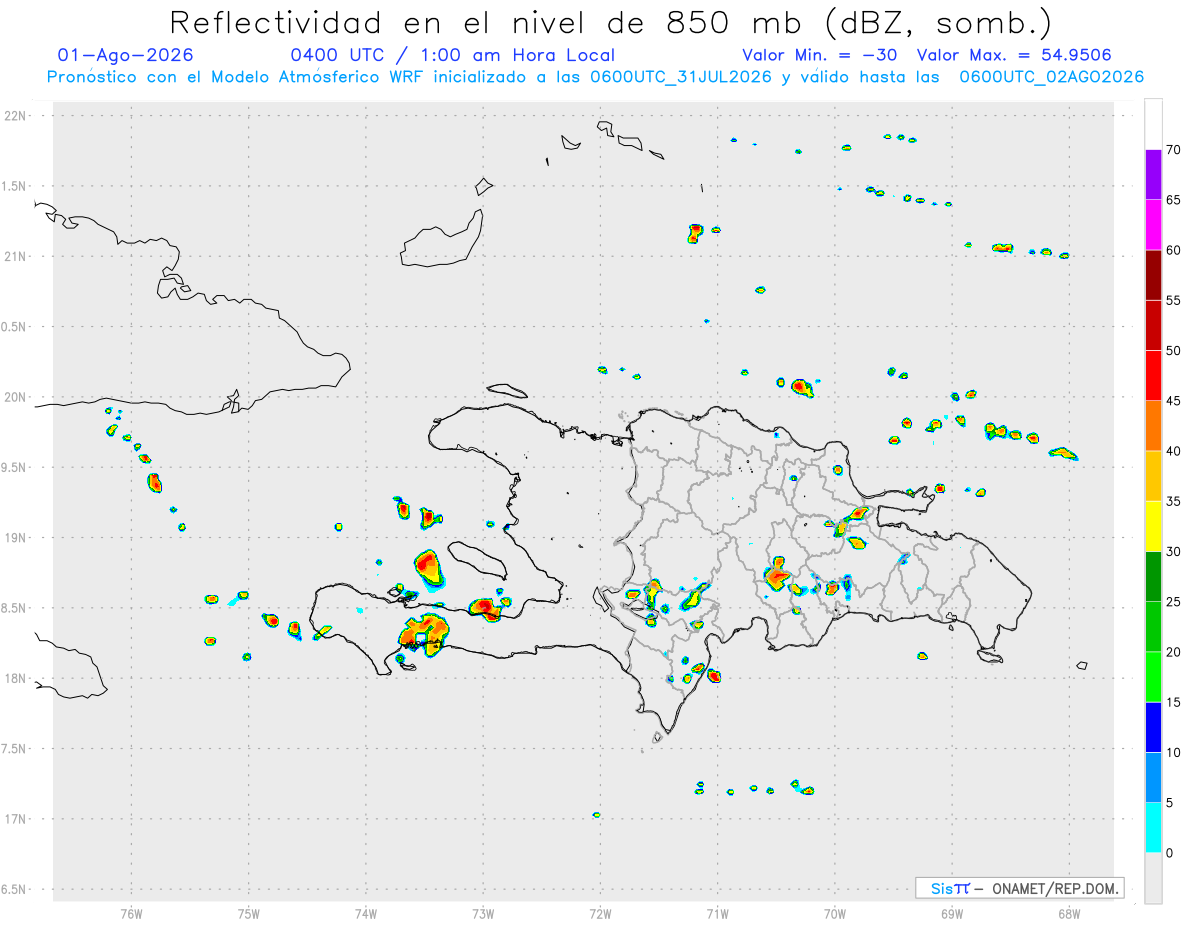
Task: Click the '19N' latitude label
Action: click(17, 538)
